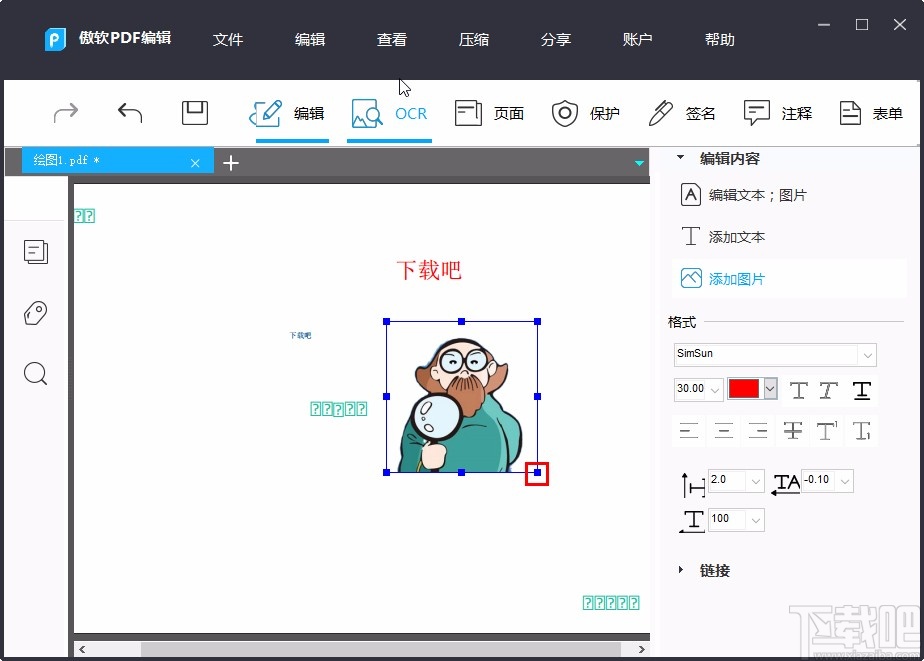The width and height of the screenshot is (924, 661).
Task: Toggle italic text formatting
Action: [x=827, y=390]
